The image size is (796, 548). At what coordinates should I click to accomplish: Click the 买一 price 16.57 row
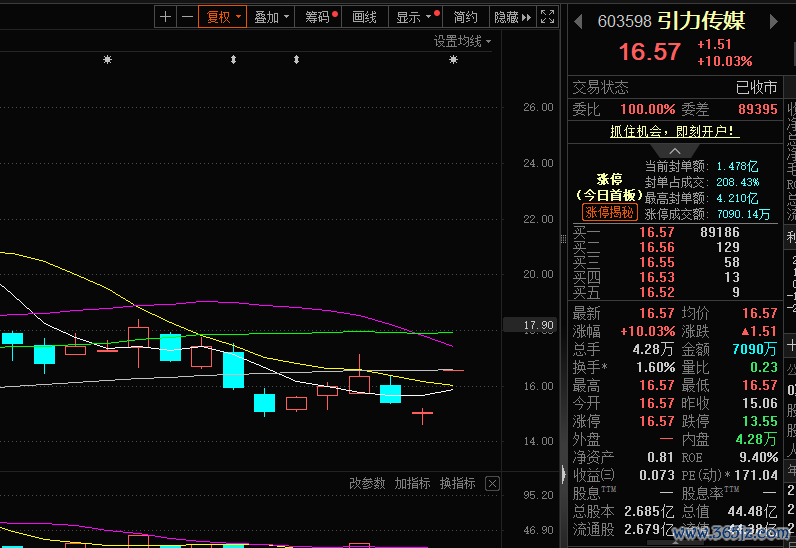tap(675, 232)
